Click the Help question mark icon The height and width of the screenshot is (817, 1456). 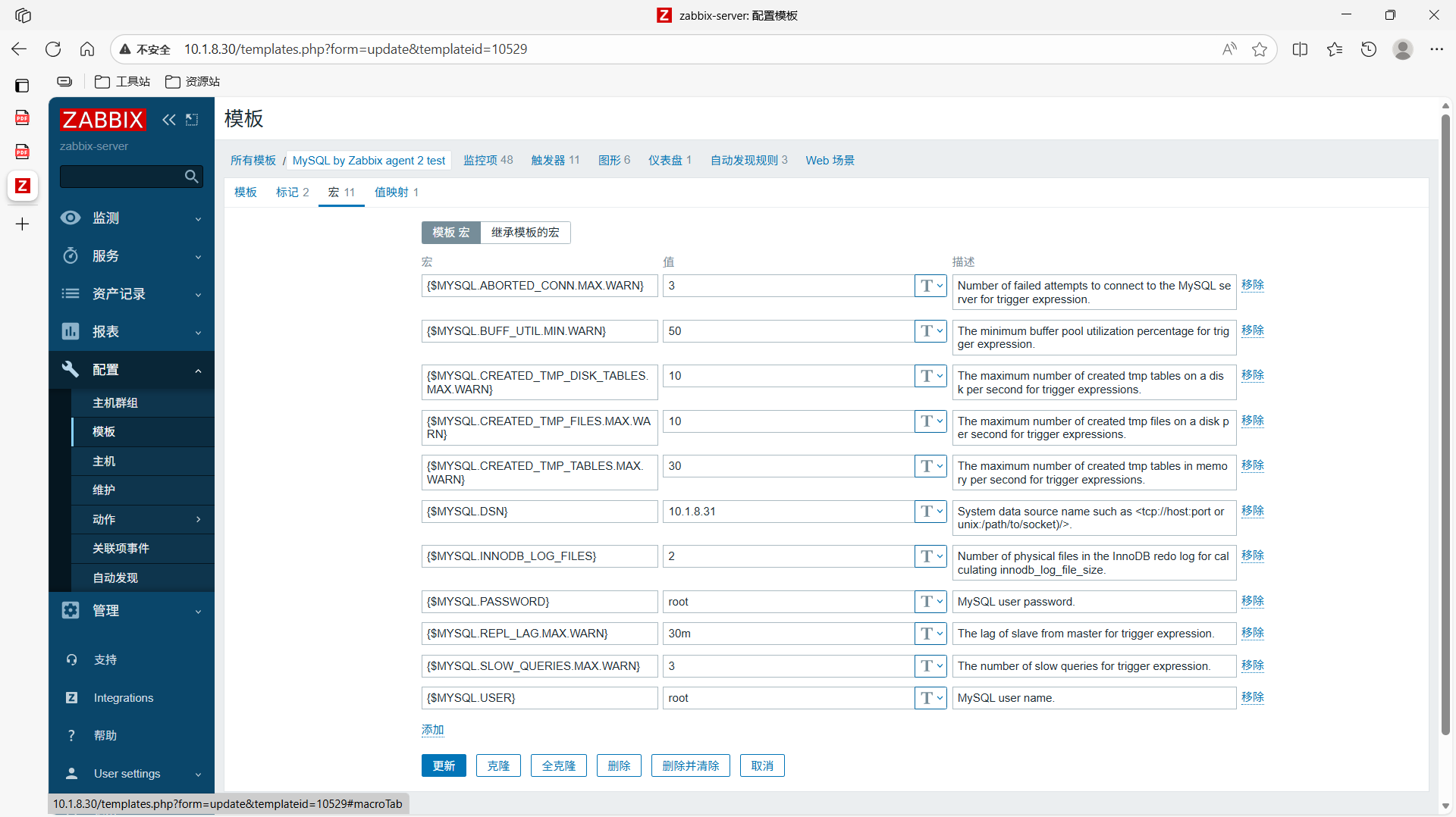[x=71, y=736]
